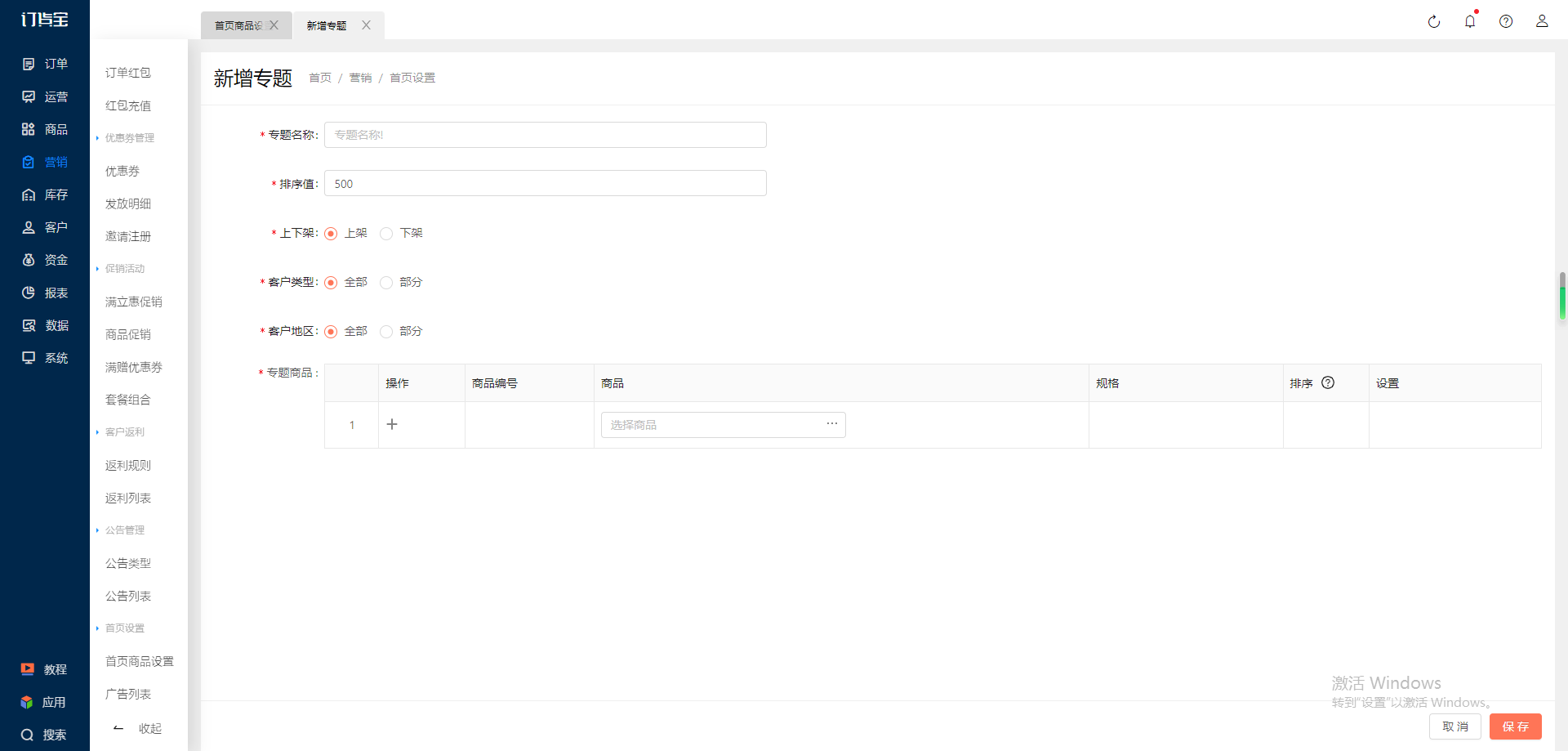Click the 取消 button
The image size is (1568, 751).
tap(1455, 726)
